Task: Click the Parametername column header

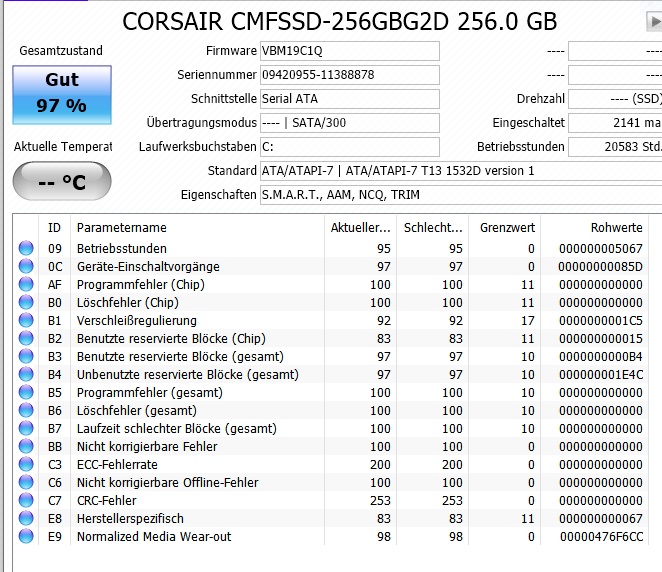Action: pos(197,228)
